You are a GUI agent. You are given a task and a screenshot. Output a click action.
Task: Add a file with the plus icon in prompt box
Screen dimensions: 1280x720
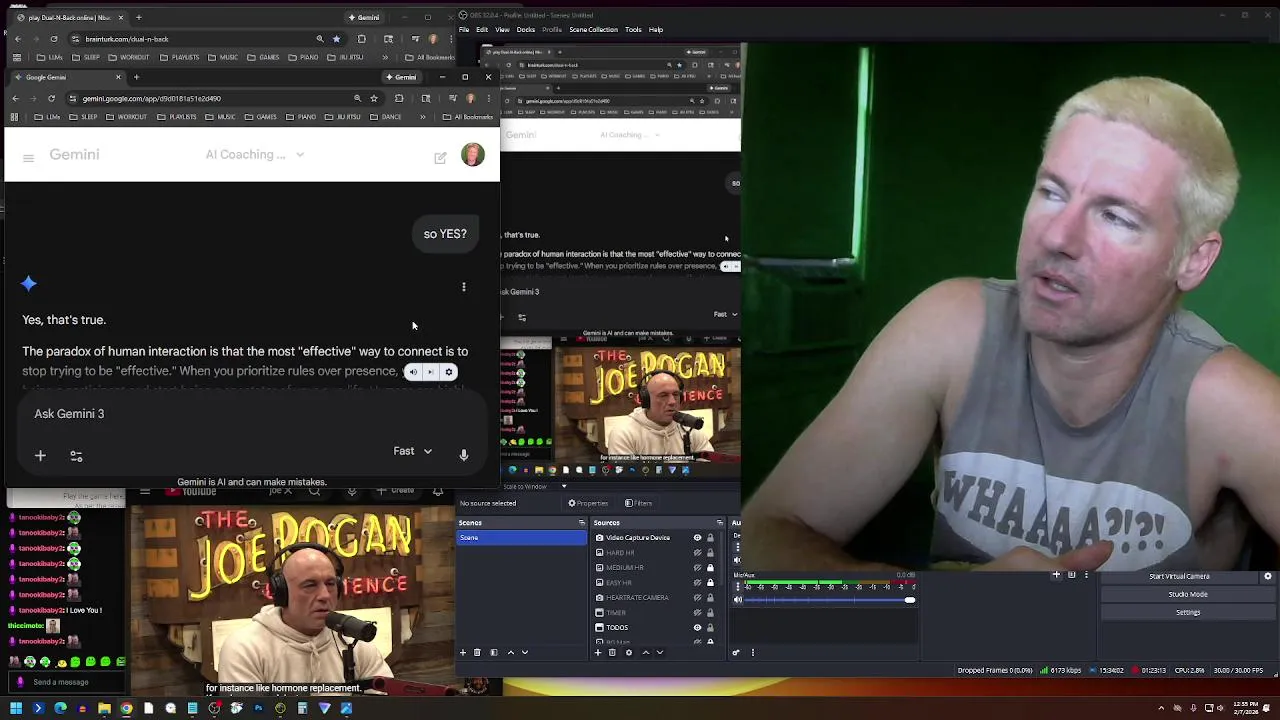pyautogui.click(x=40, y=456)
